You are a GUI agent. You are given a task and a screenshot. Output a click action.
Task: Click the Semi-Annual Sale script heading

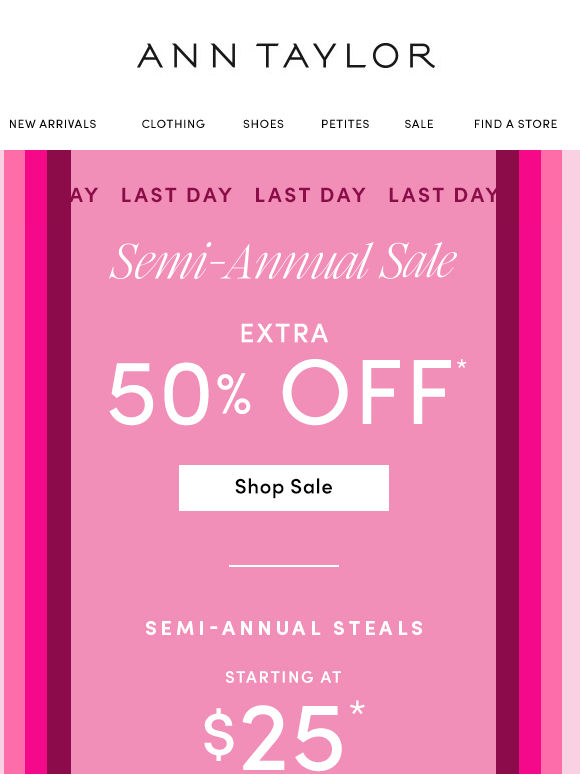[283, 262]
